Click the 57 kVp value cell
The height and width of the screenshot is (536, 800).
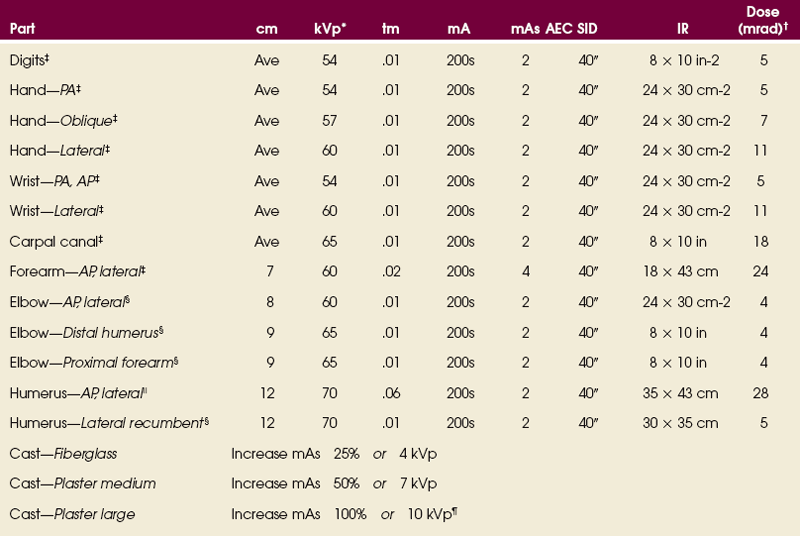(x=326, y=119)
